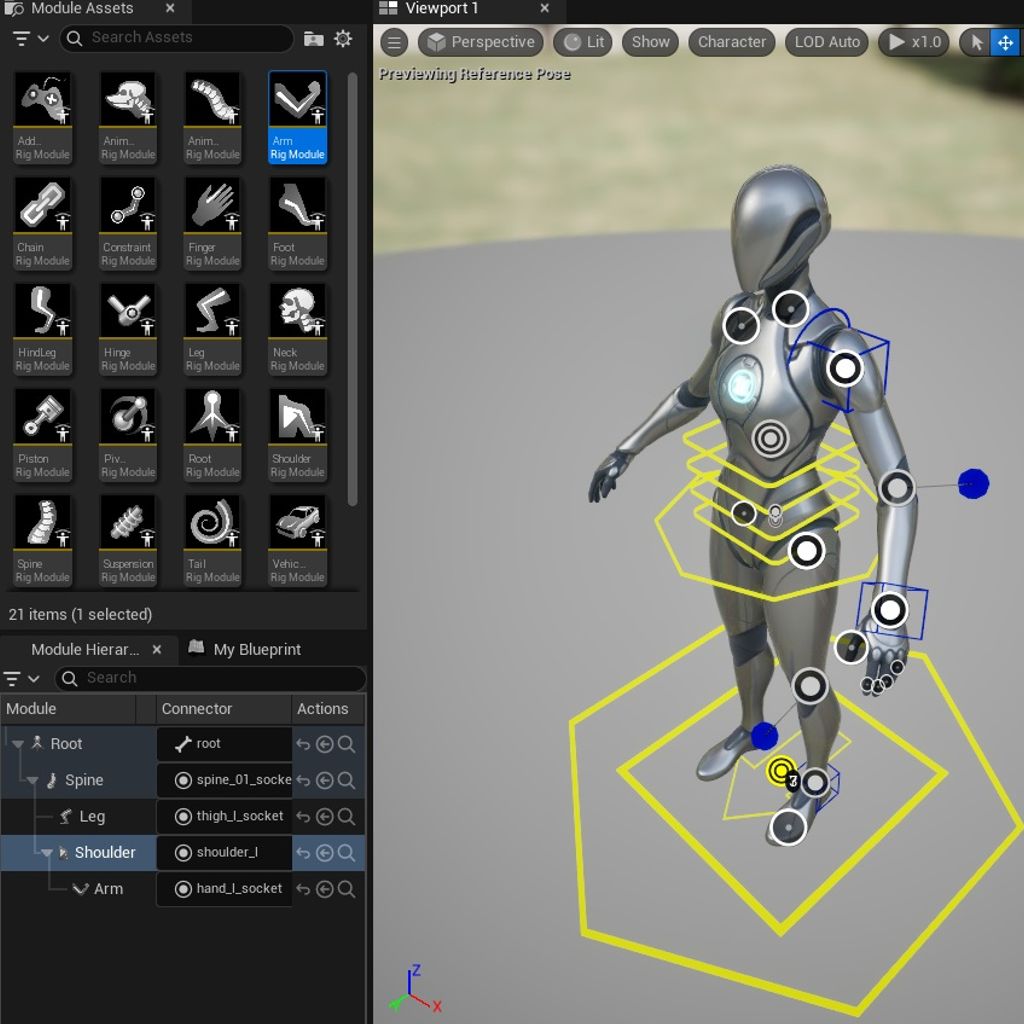Click the Lit view mode button
1024x1024 pixels.
click(584, 42)
